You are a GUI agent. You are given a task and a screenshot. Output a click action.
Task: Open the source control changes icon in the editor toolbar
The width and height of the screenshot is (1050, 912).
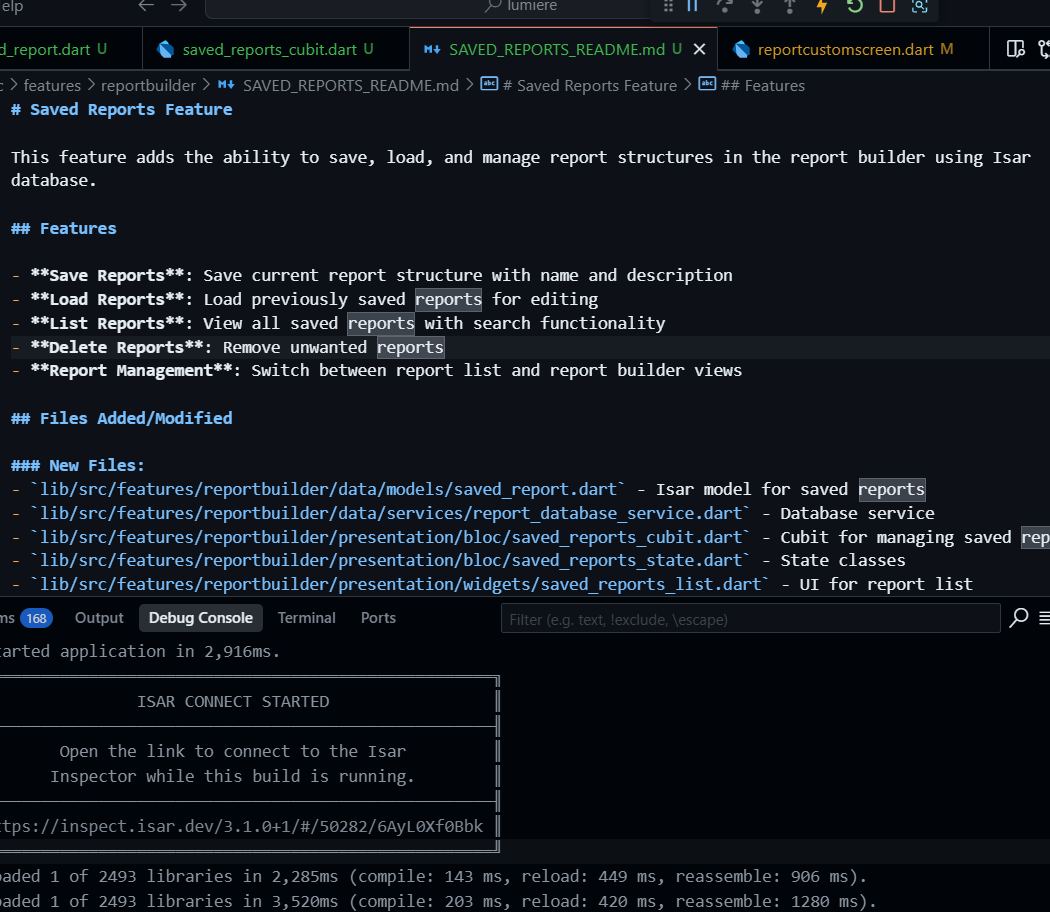(1043, 49)
